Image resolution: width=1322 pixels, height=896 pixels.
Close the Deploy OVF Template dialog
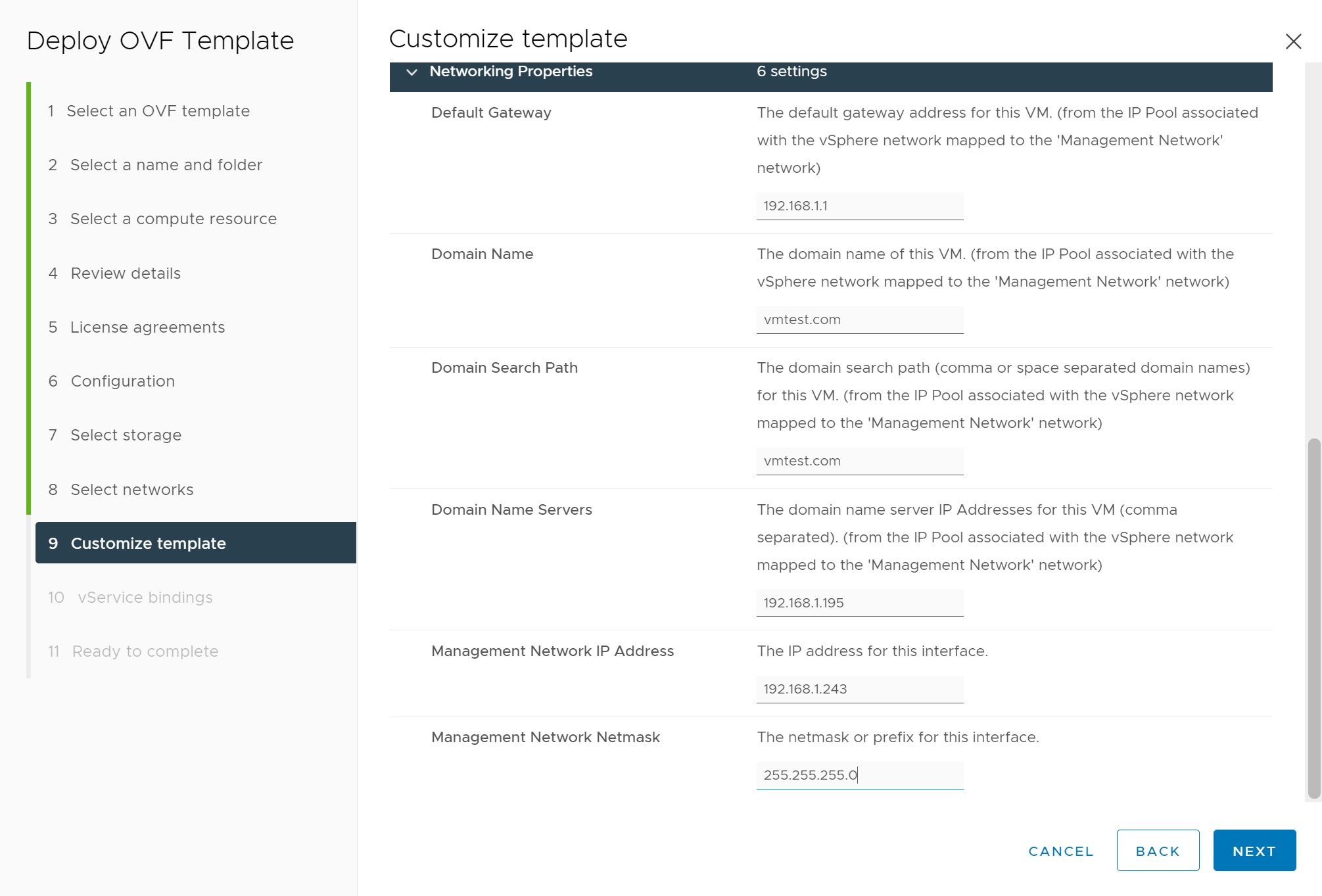pyautogui.click(x=1292, y=41)
